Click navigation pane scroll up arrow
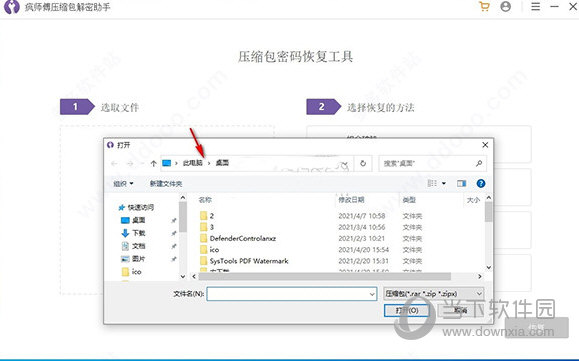Viewport: 579px width, 361px height. (183, 198)
